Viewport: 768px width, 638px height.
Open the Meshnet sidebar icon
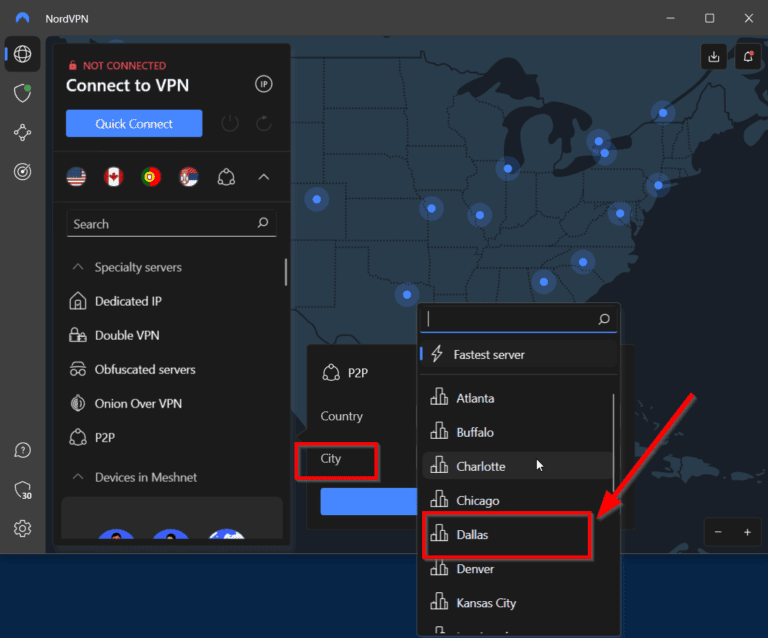click(x=23, y=133)
